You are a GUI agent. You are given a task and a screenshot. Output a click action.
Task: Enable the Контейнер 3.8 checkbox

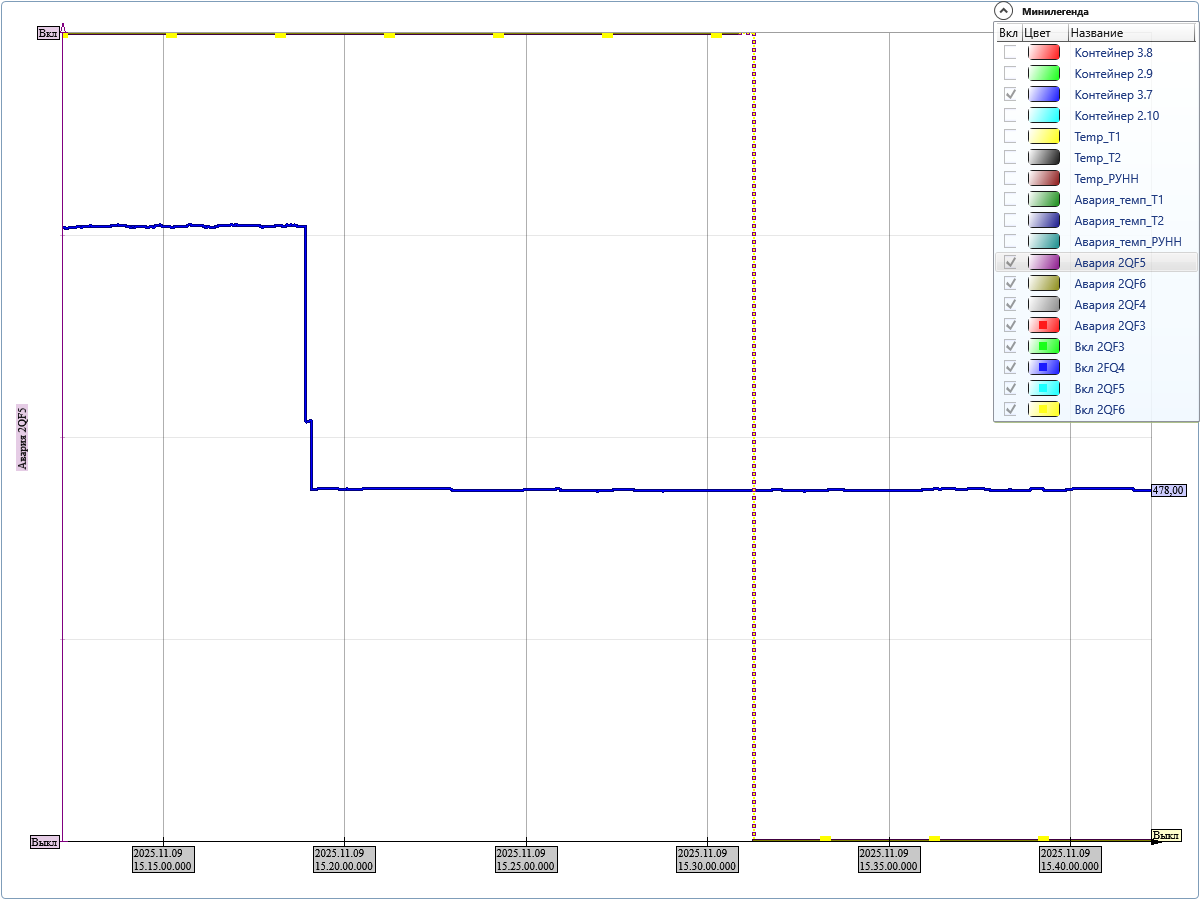coord(1010,52)
